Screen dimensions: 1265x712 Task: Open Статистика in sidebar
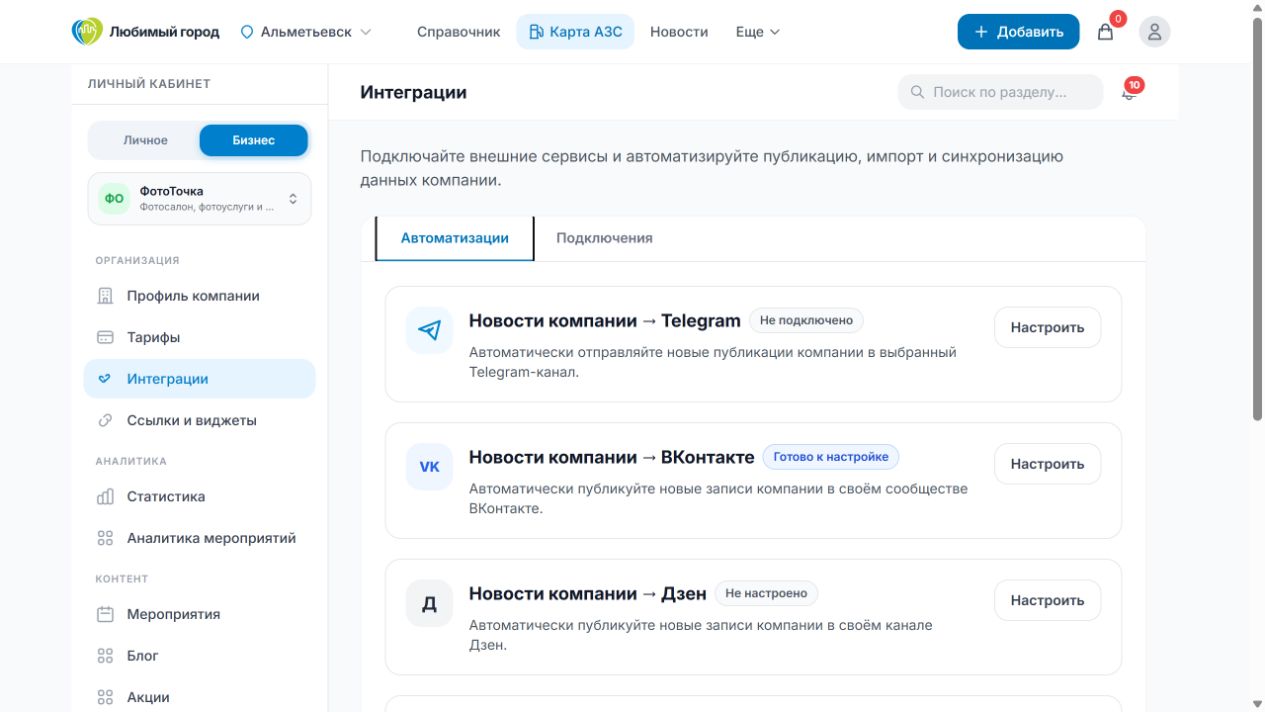click(200, 497)
